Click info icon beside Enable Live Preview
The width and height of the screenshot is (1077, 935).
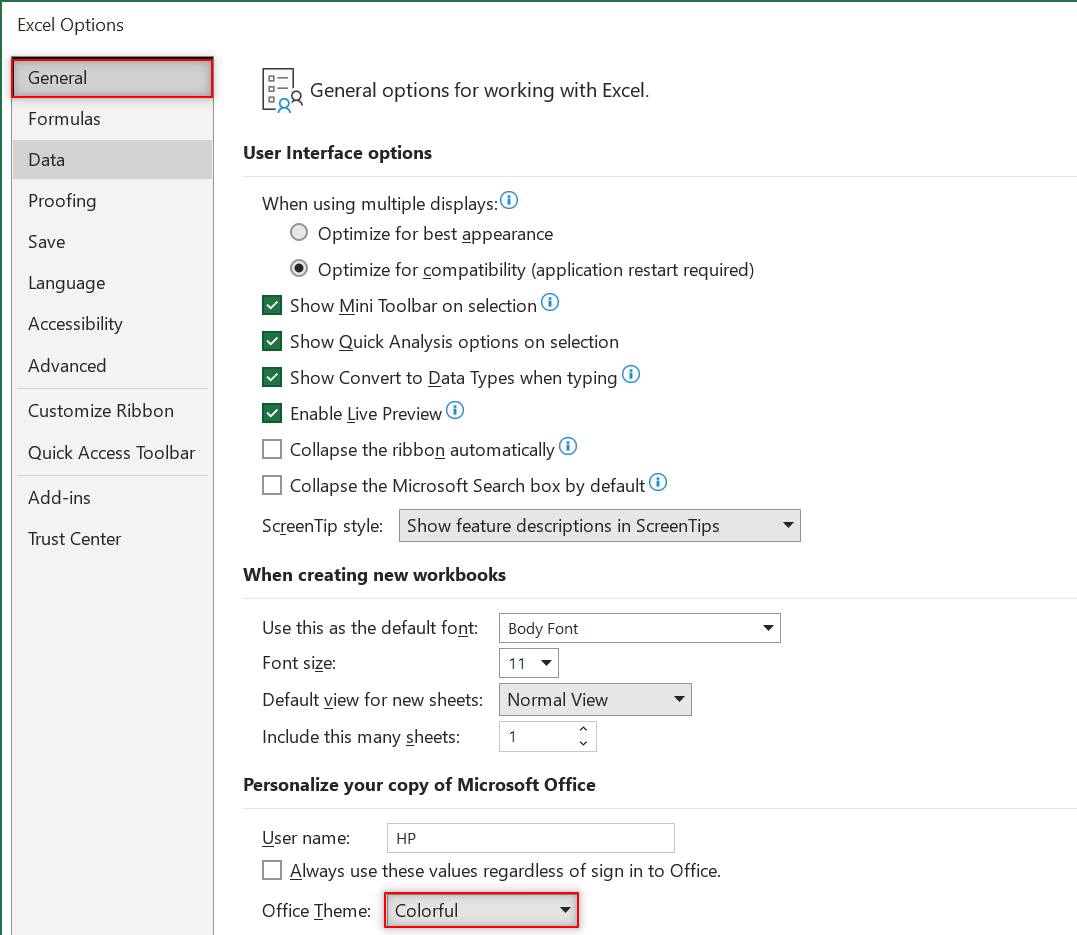click(x=455, y=410)
